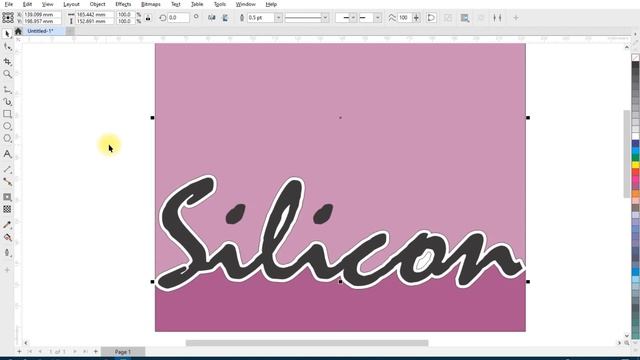640x360 pixels.
Task: Click the new document tab button
Action: pyautogui.click(x=70, y=31)
